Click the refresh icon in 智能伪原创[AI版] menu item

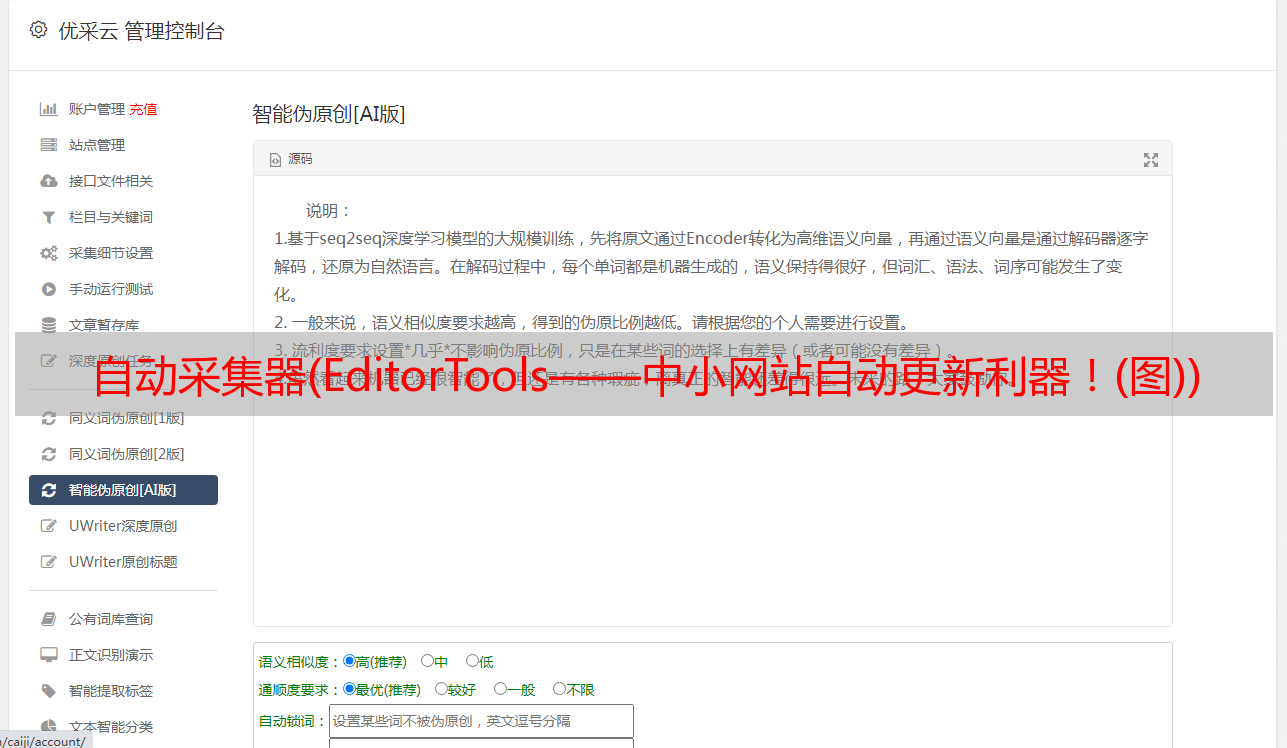48,490
